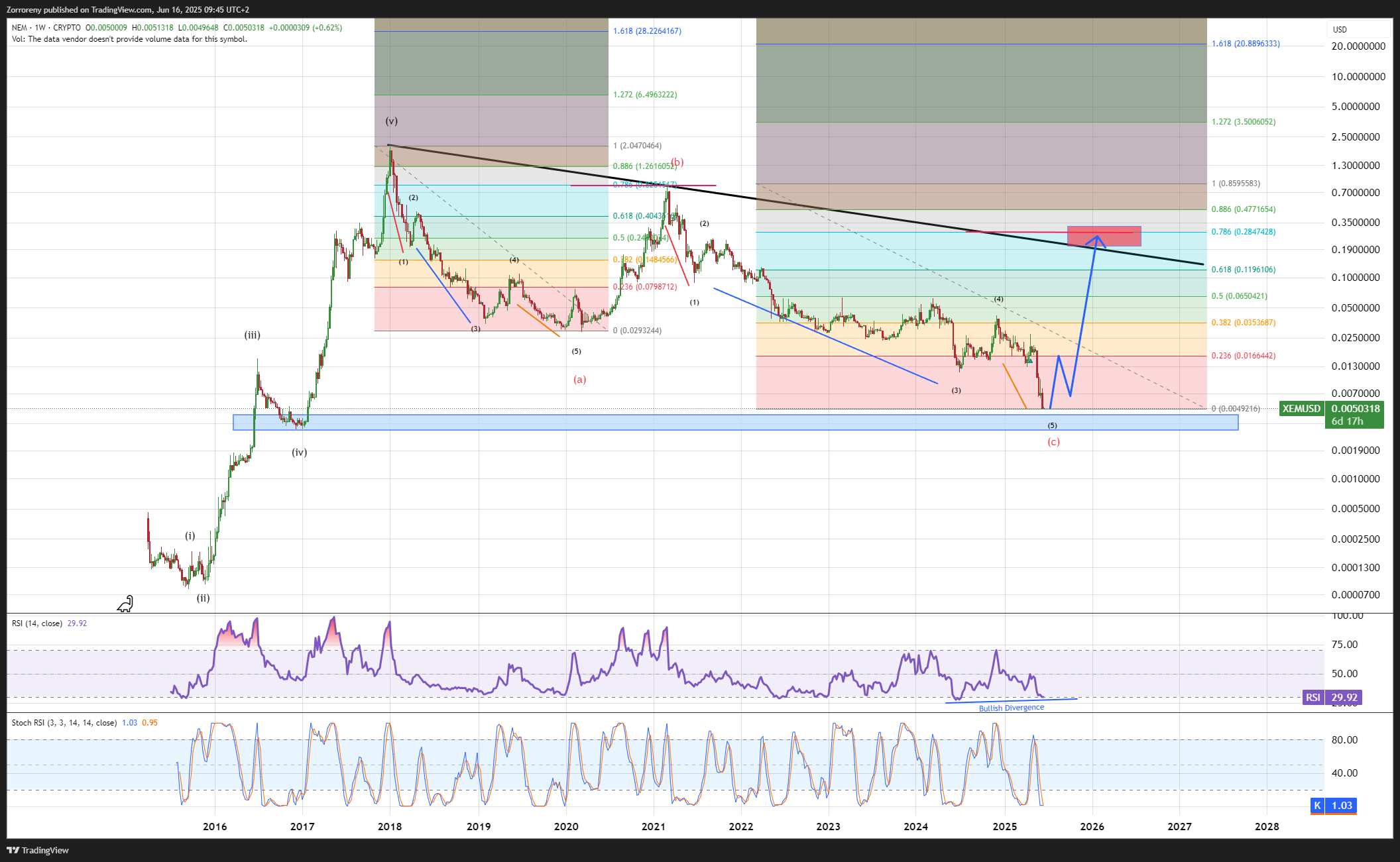Click the 20.0000000 price axis label

click(1359, 46)
